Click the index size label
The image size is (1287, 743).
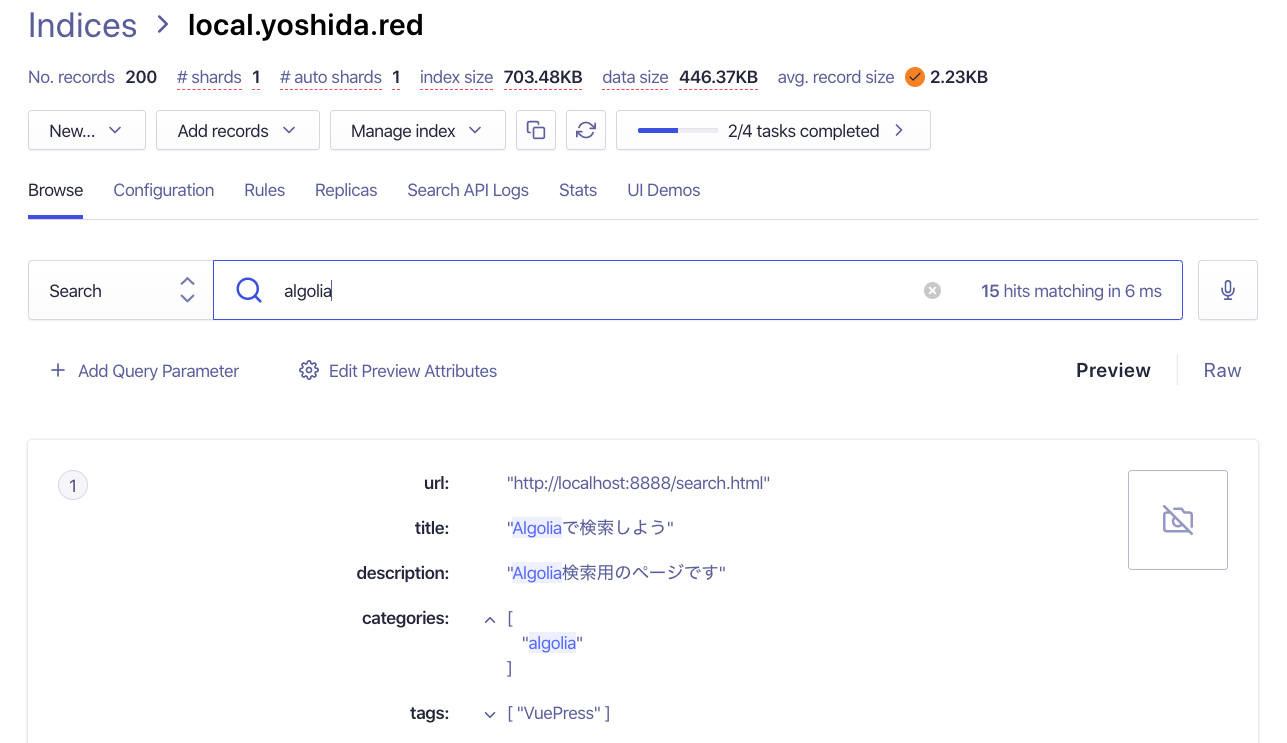456,77
